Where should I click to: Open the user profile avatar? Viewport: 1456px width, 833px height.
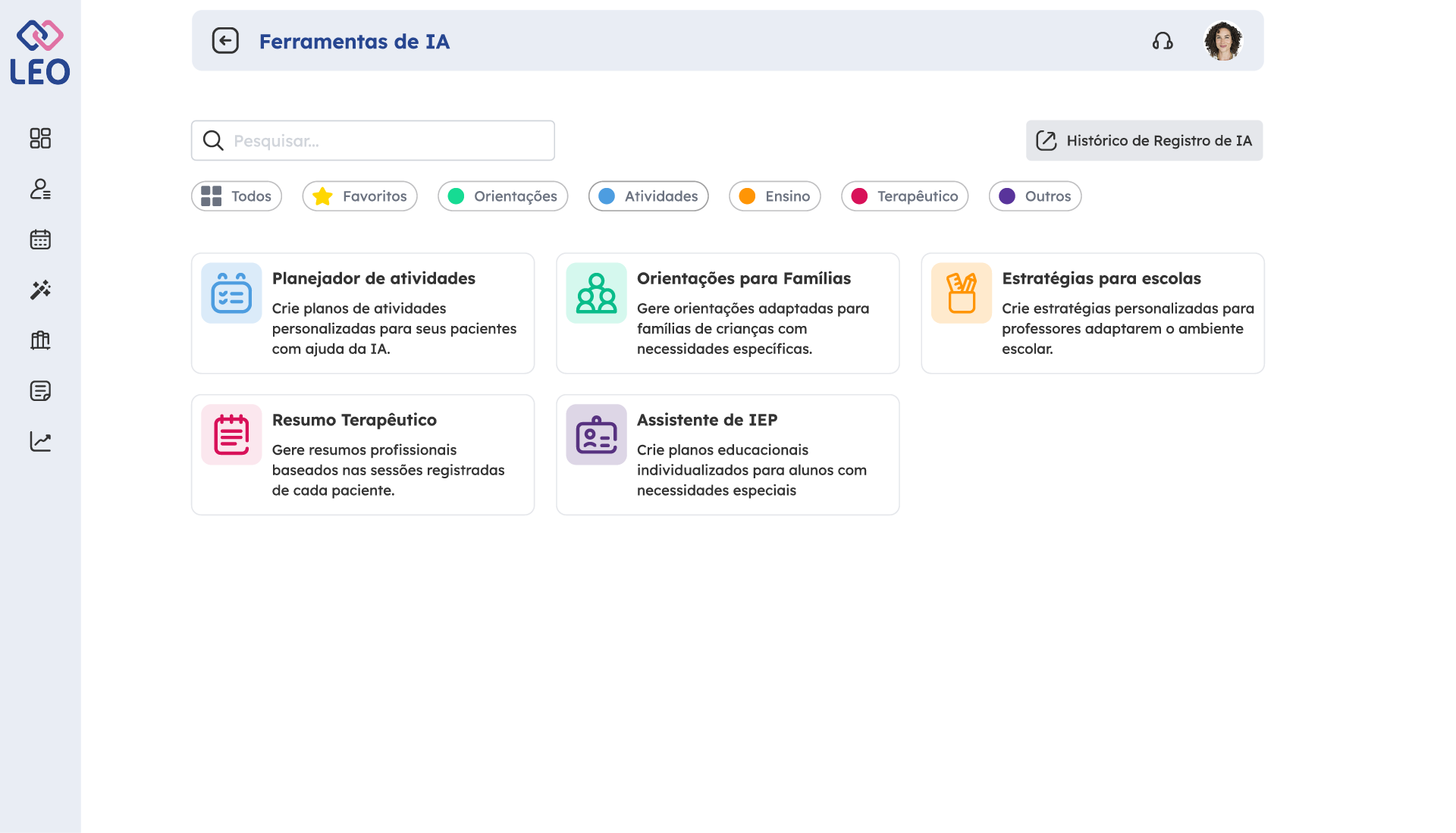(x=1222, y=41)
